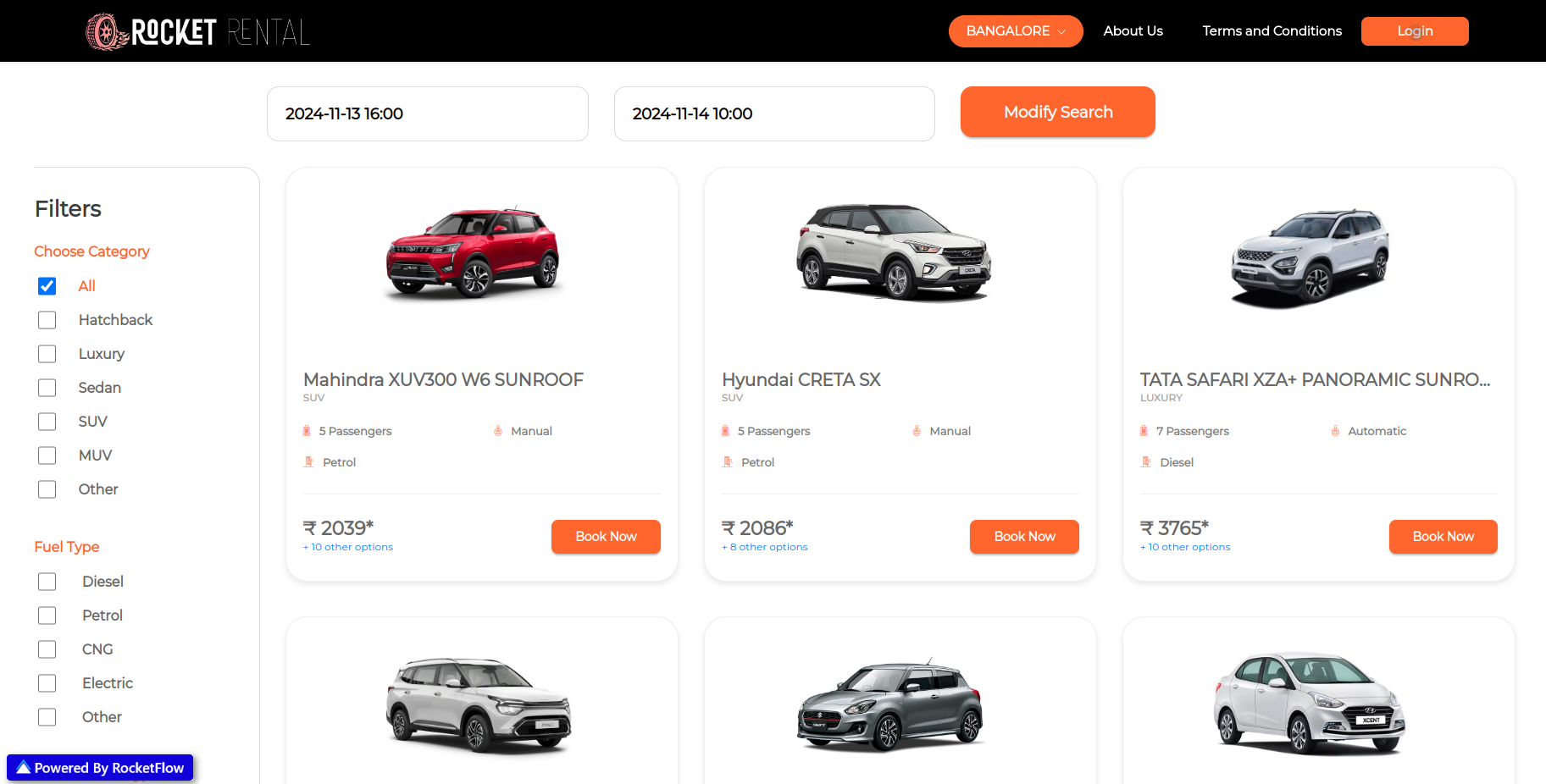This screenshot has height=784, width=1546.
Task: Open pickup date picker showing 2024-11-13 16:00
Action: (x=427, y=113)
